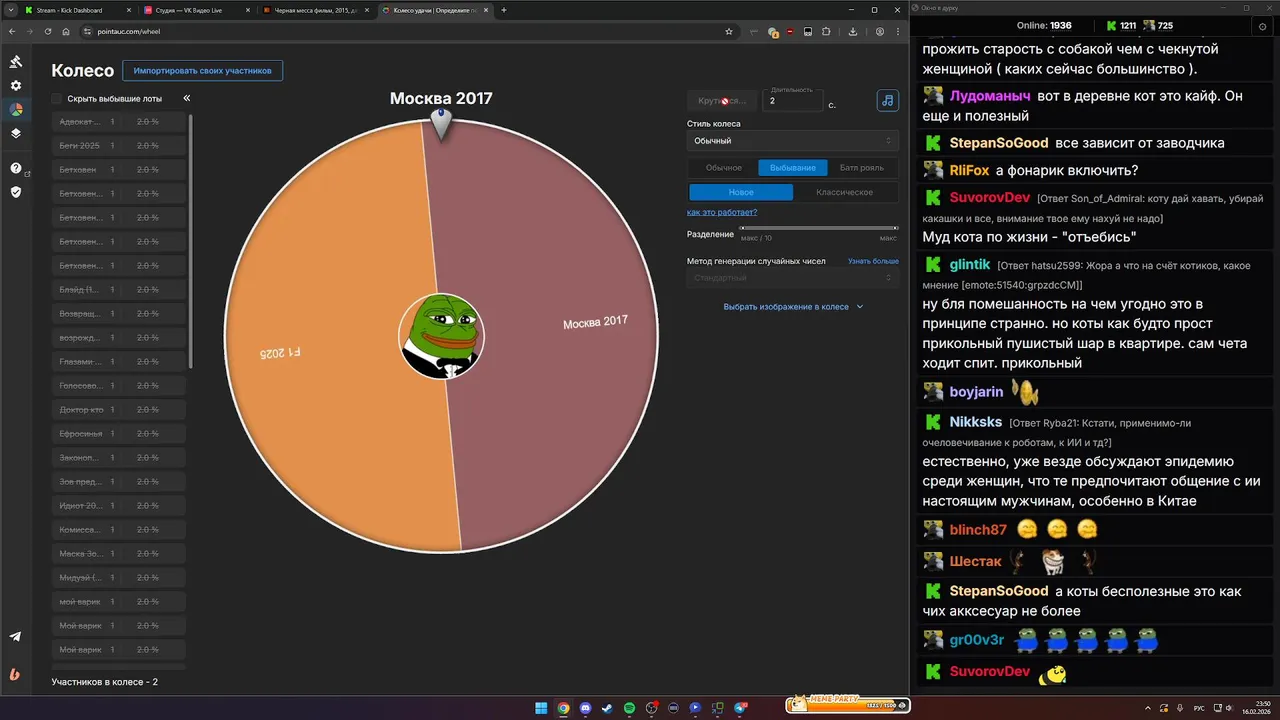Select 'Обычное' wheel mode
1280x720 pixels.
pyautogui.click(x=723, y=168)
